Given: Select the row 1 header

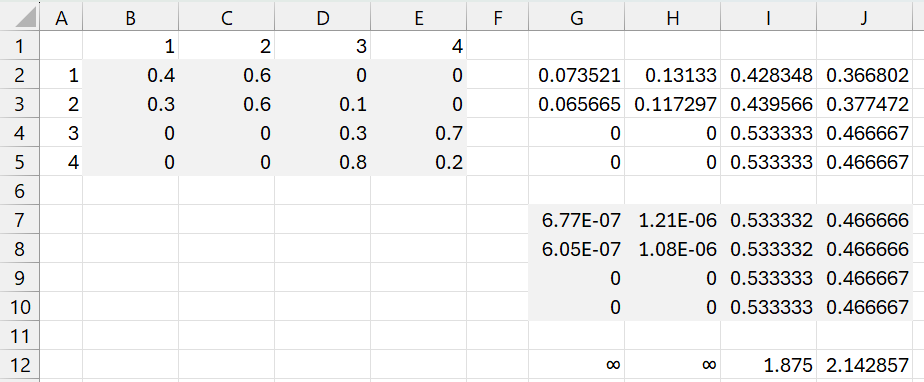Looking at the screenshot, I should [19, 45].
